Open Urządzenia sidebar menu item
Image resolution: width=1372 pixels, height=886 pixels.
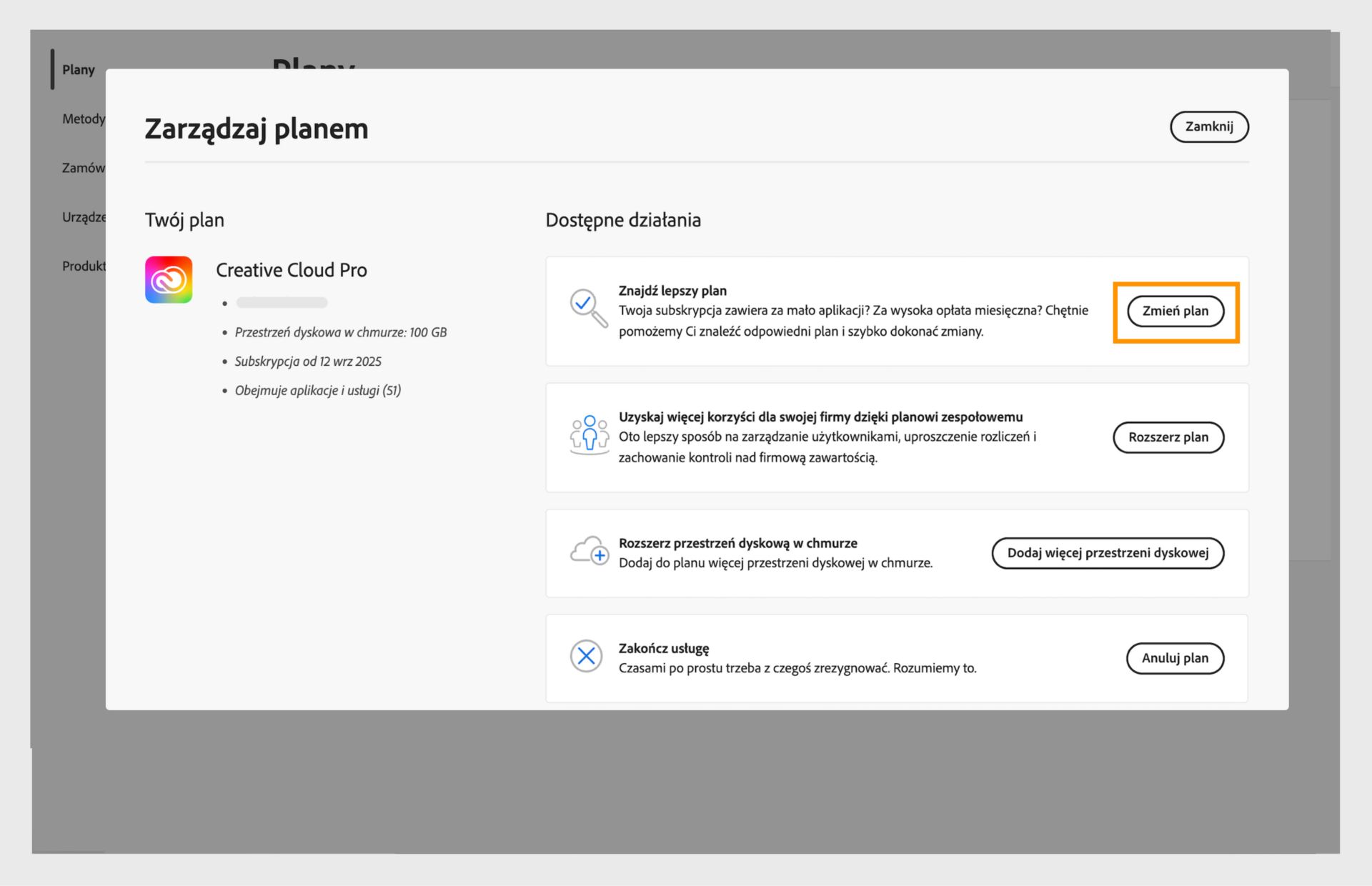(83, 216)
